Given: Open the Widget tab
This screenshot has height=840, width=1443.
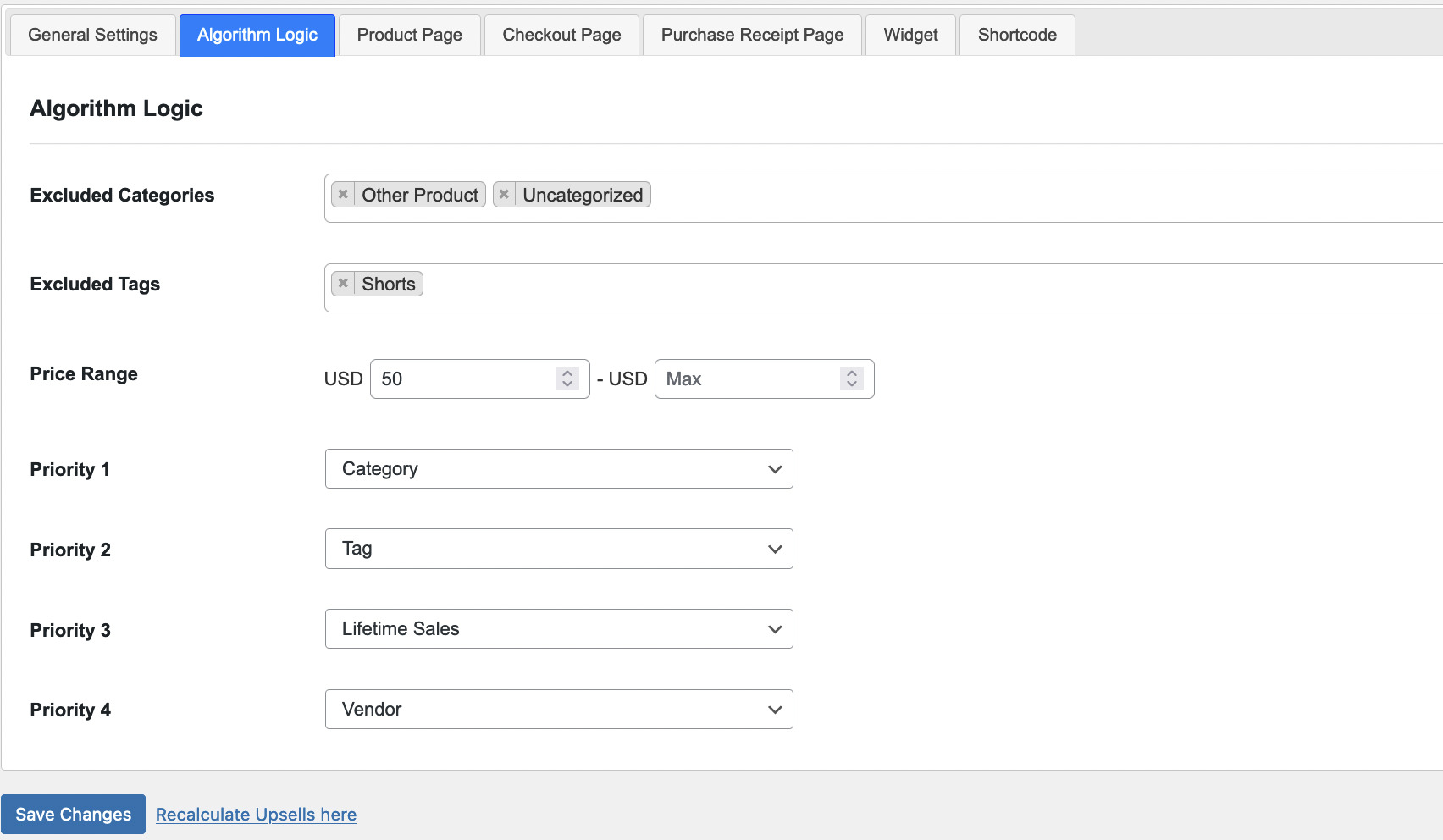Looking at the screenshot, I should coord(911,35).
